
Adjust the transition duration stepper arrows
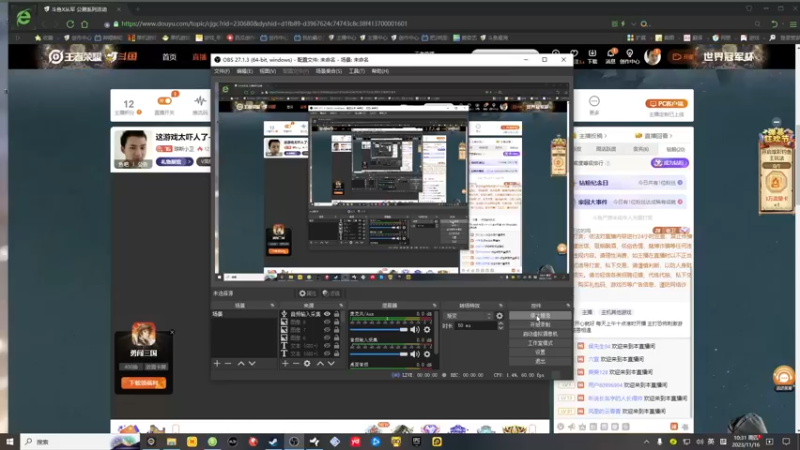pyautogui.click(x=501, y=326)
